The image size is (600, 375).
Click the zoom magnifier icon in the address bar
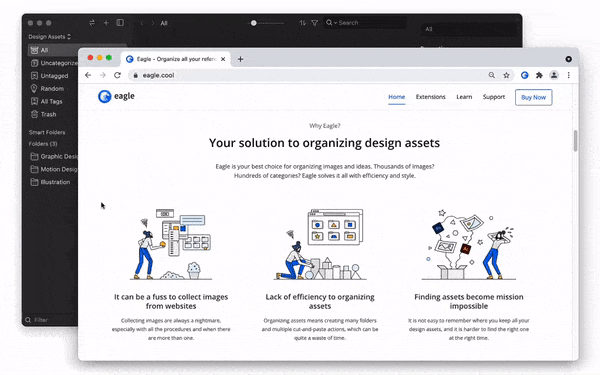point(492,75)
